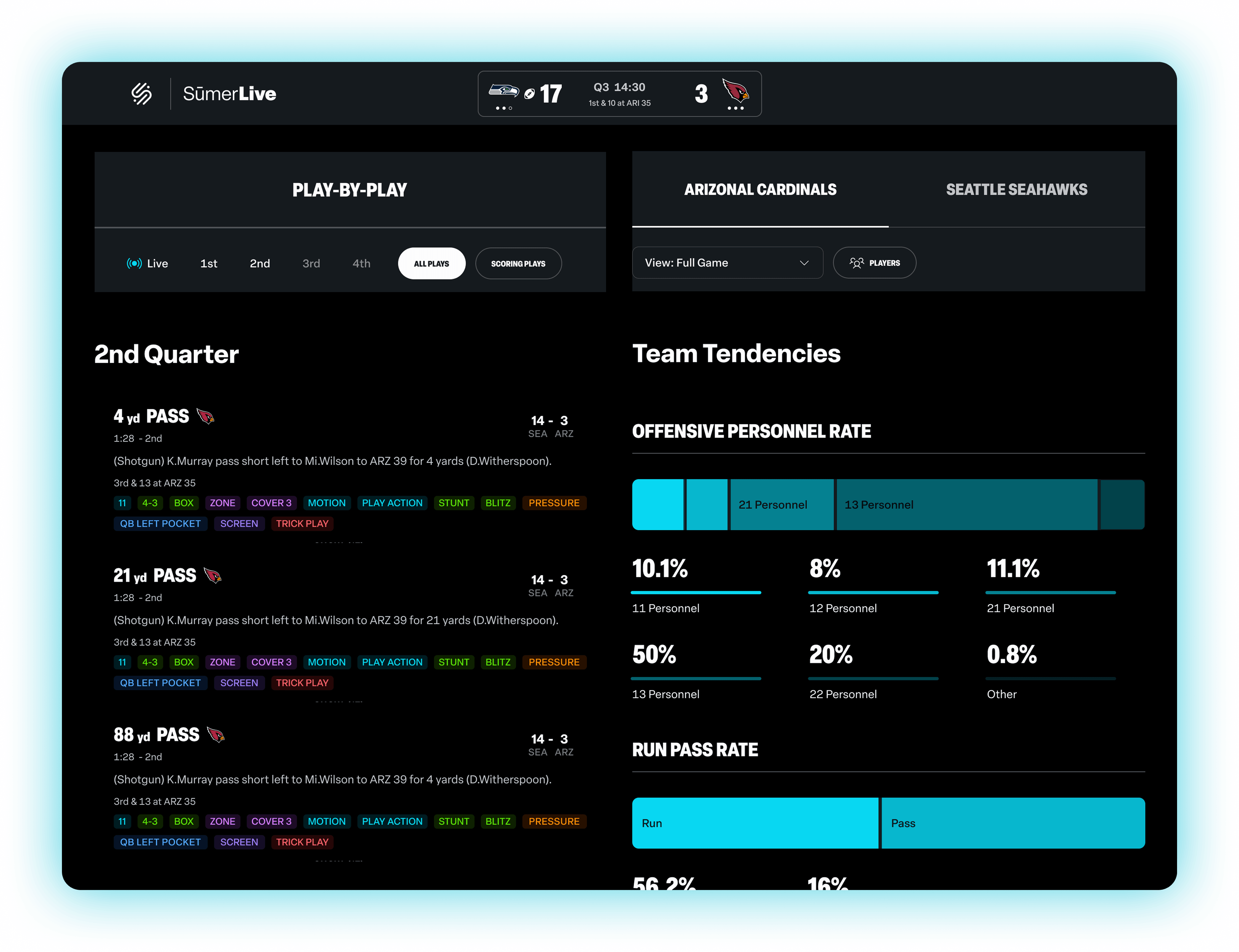Click Cardinals icon on 4 yd pass play

pos(205,417)
